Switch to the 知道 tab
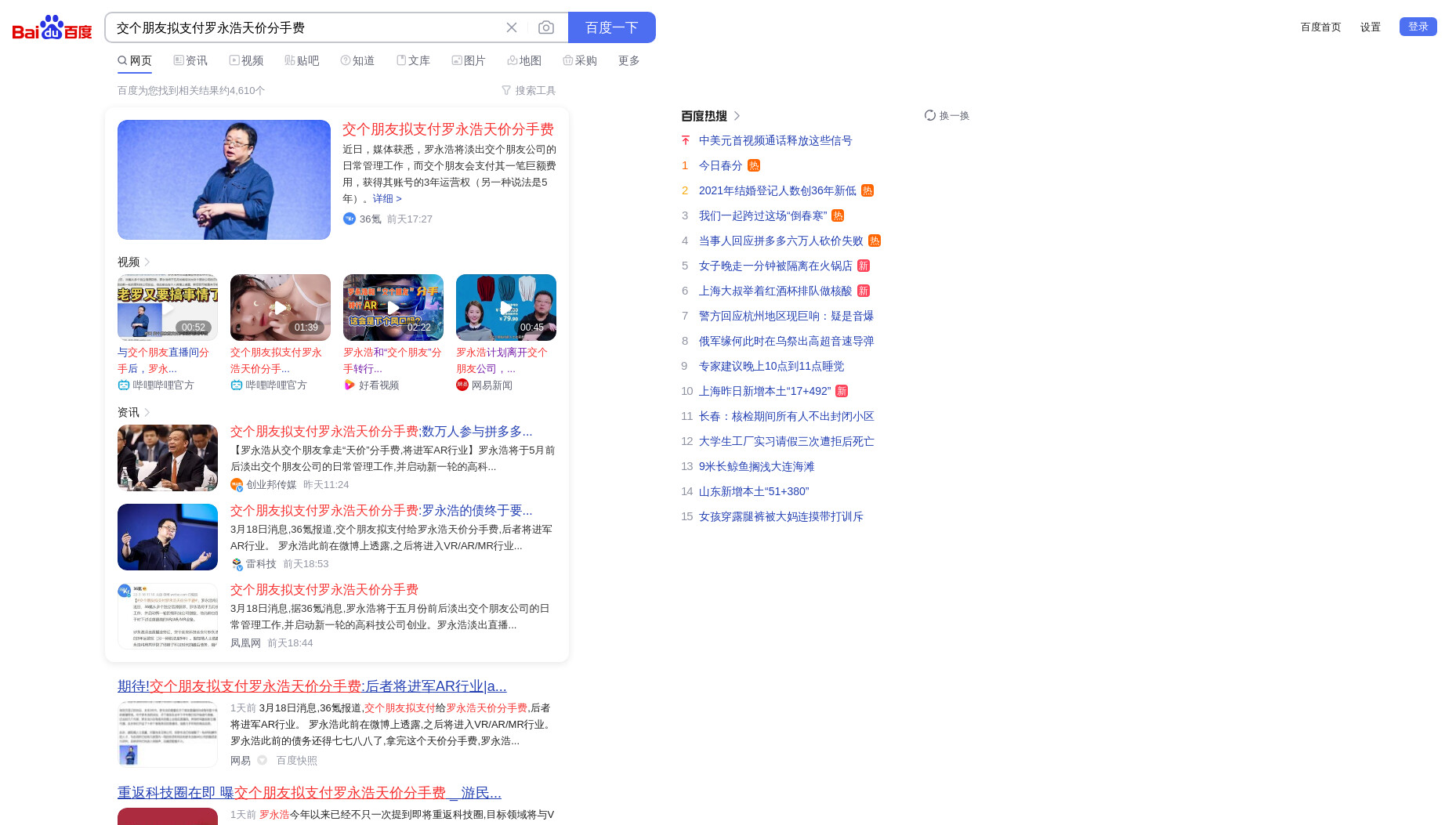The width and height of the screenshot is (1456, 825). coord(357,60)
